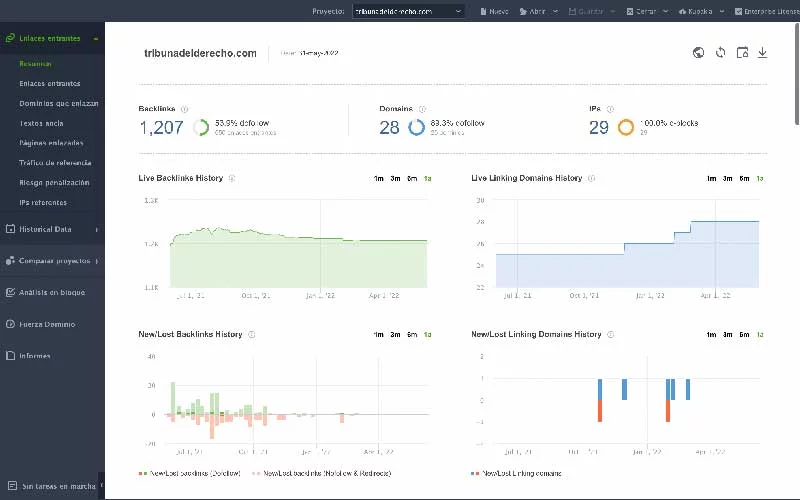Screen dimensions: 800x500
Task: Toggle New/Lost backlinks (Nofollow & Redirects) legend entry
Action: click(x=322, y=473)
